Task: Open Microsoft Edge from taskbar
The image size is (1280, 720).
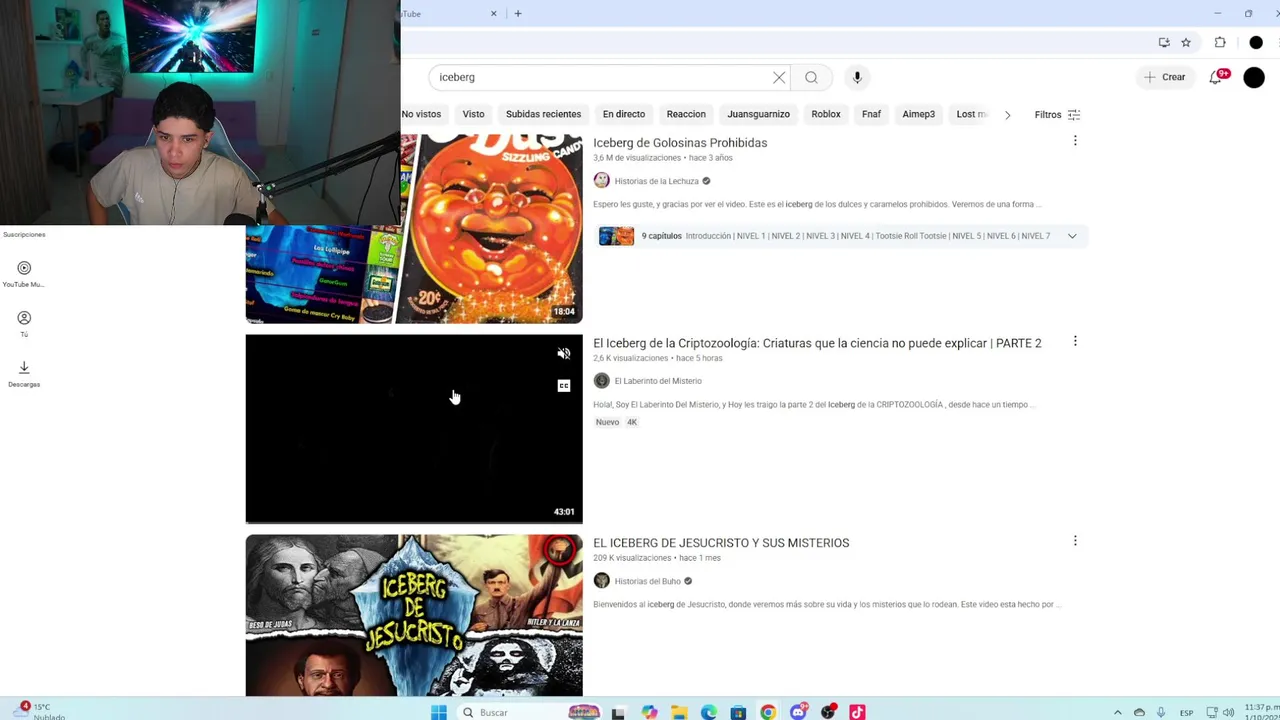Action: (x=709, y=712)
